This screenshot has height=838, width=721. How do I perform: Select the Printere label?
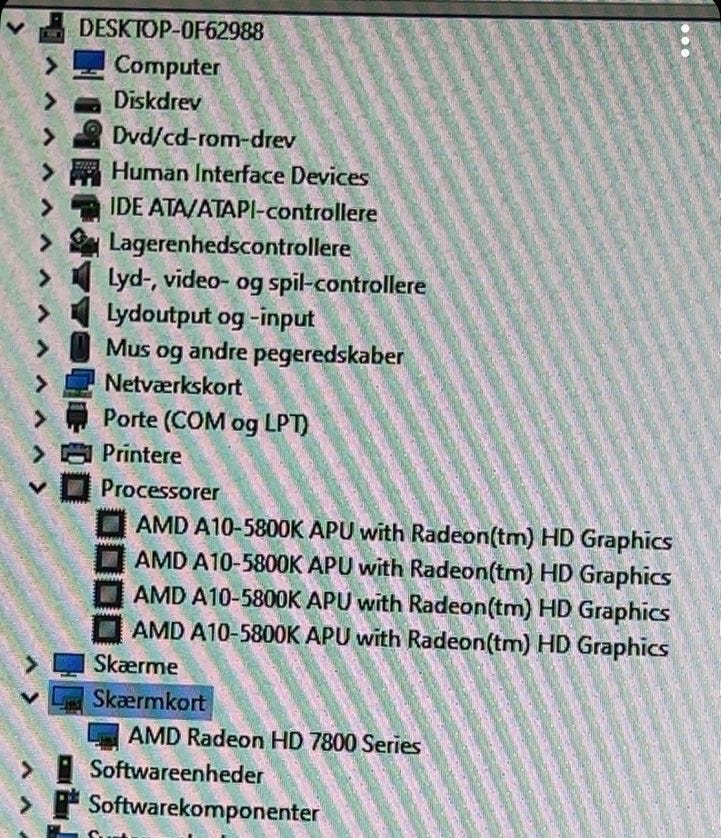[142, 454]
